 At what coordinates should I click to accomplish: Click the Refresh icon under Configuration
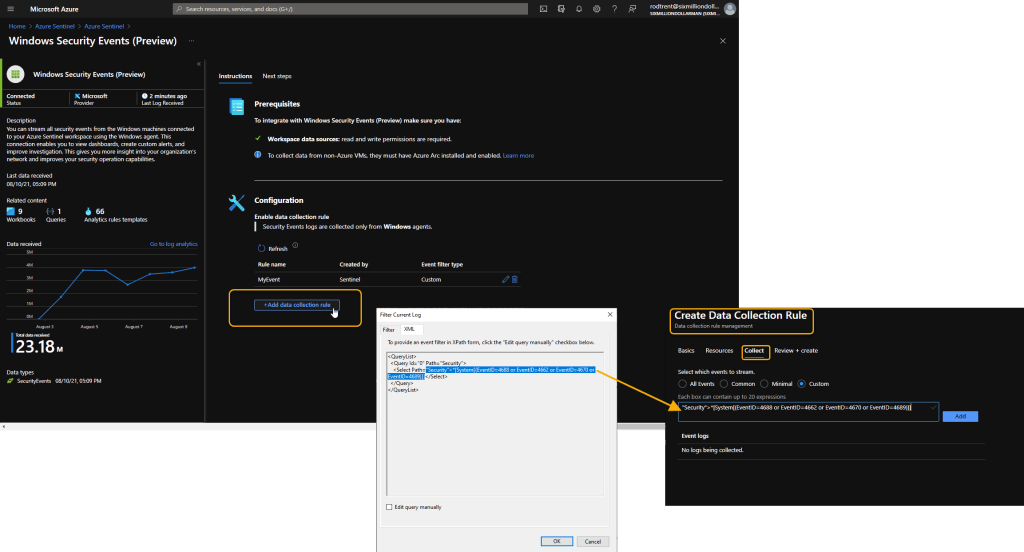pos(261,248)
